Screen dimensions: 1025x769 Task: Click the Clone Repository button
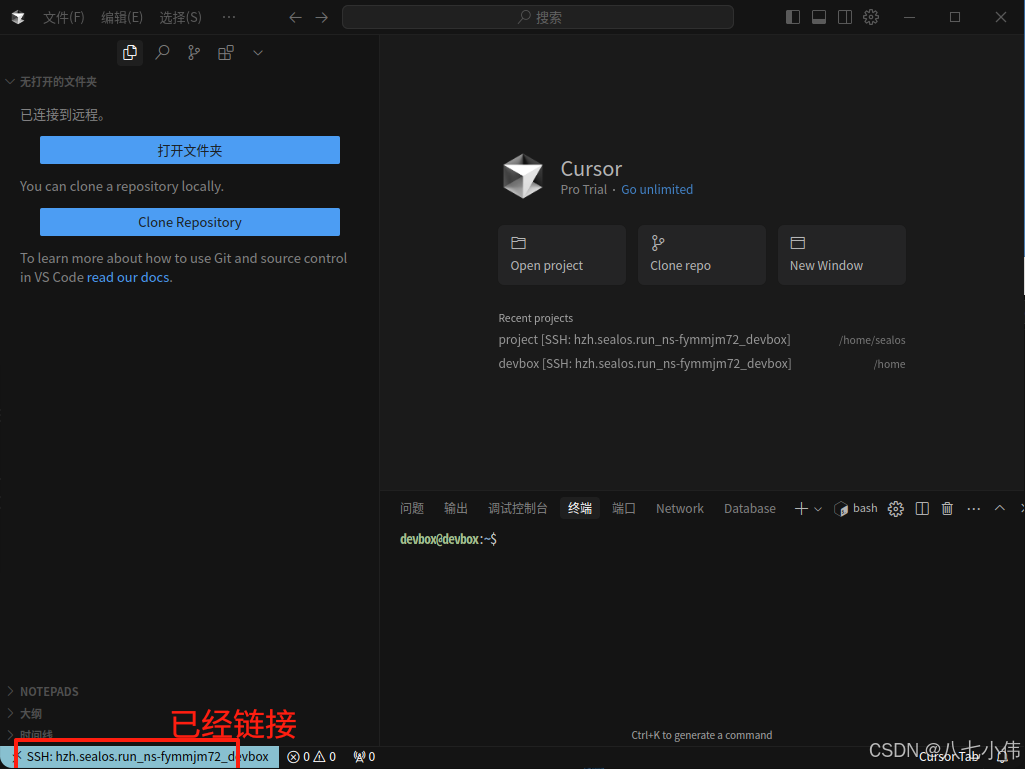(190, 222)
